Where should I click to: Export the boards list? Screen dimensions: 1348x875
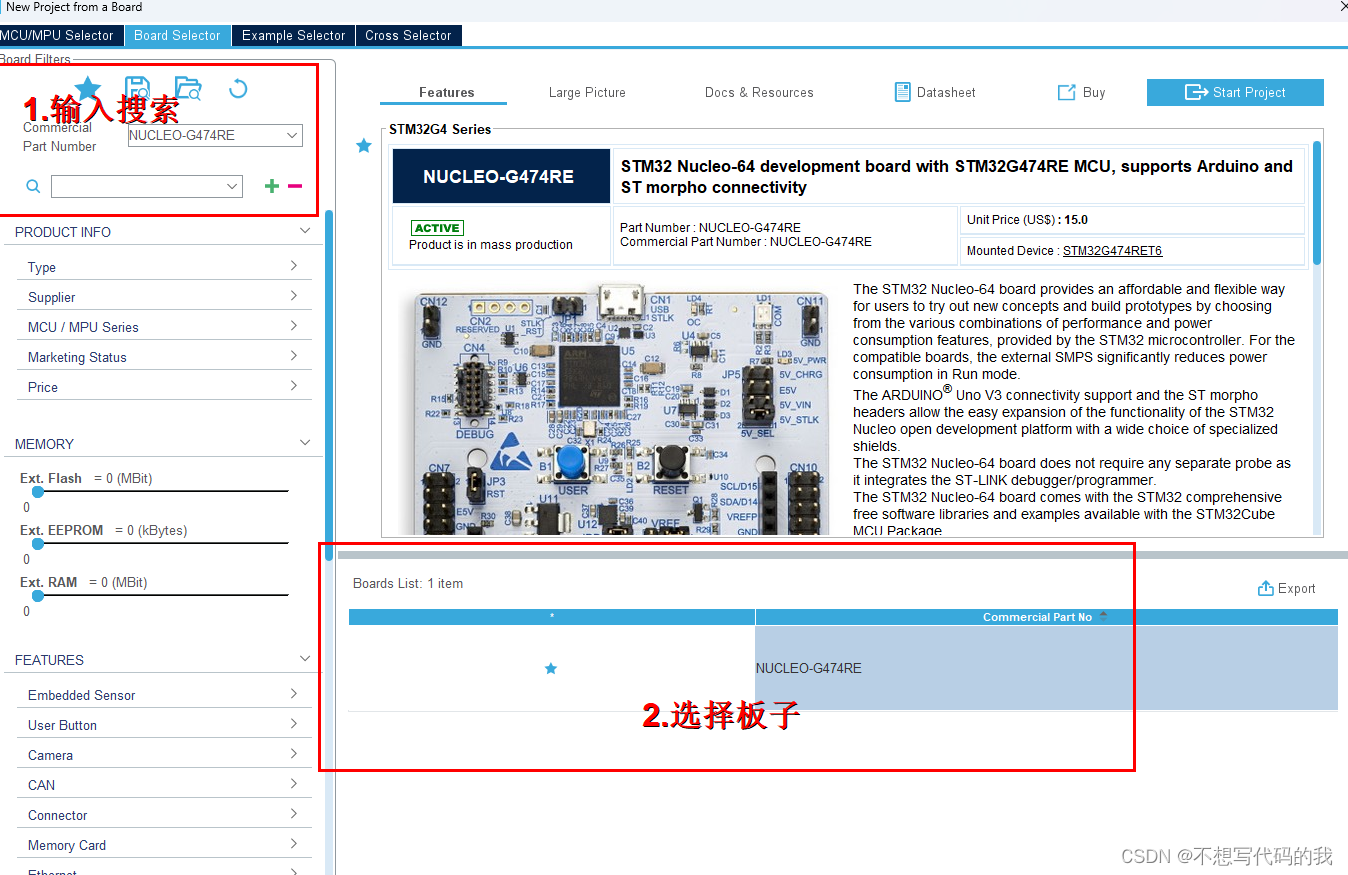pos(1287,588)
